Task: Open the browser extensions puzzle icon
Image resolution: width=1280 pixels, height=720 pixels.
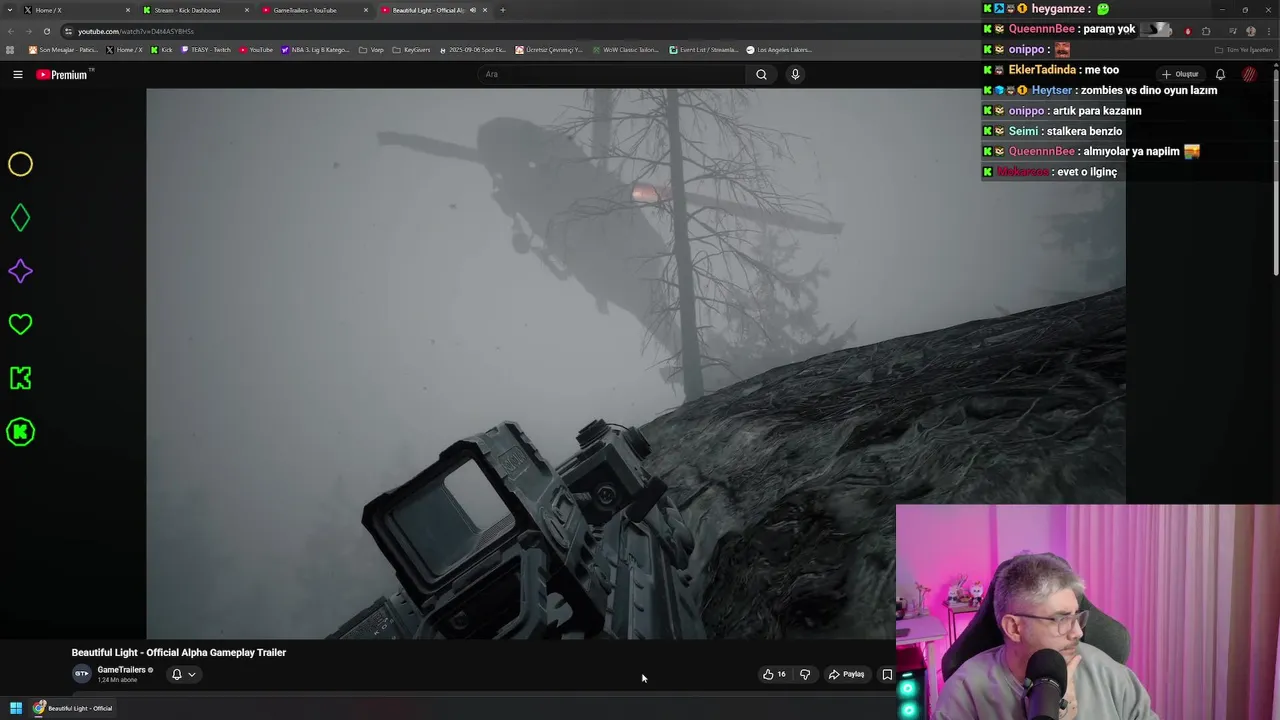Action: pyautogui.click(x=1205, y=31)
